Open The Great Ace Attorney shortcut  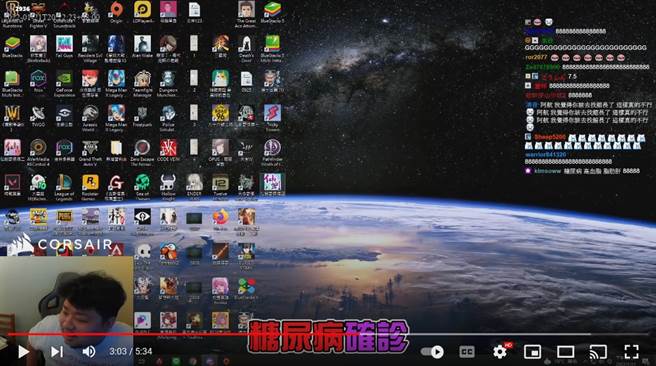[246, 15]
